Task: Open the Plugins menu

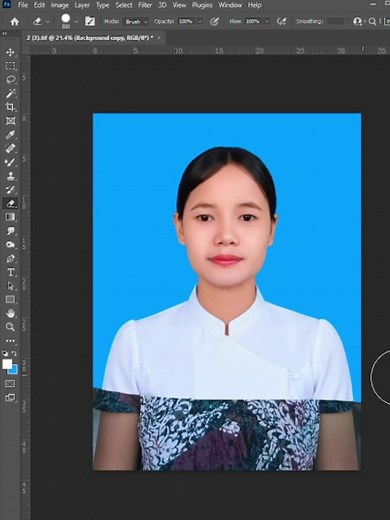Action: (x=202, y=5)
